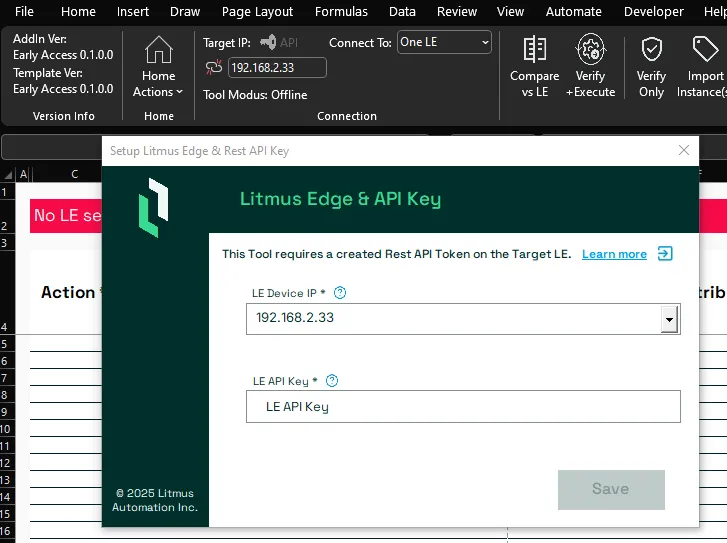727x543 pixels.
Task: Click the Action header cell in the sheet
Action: [x=68, y=292]
